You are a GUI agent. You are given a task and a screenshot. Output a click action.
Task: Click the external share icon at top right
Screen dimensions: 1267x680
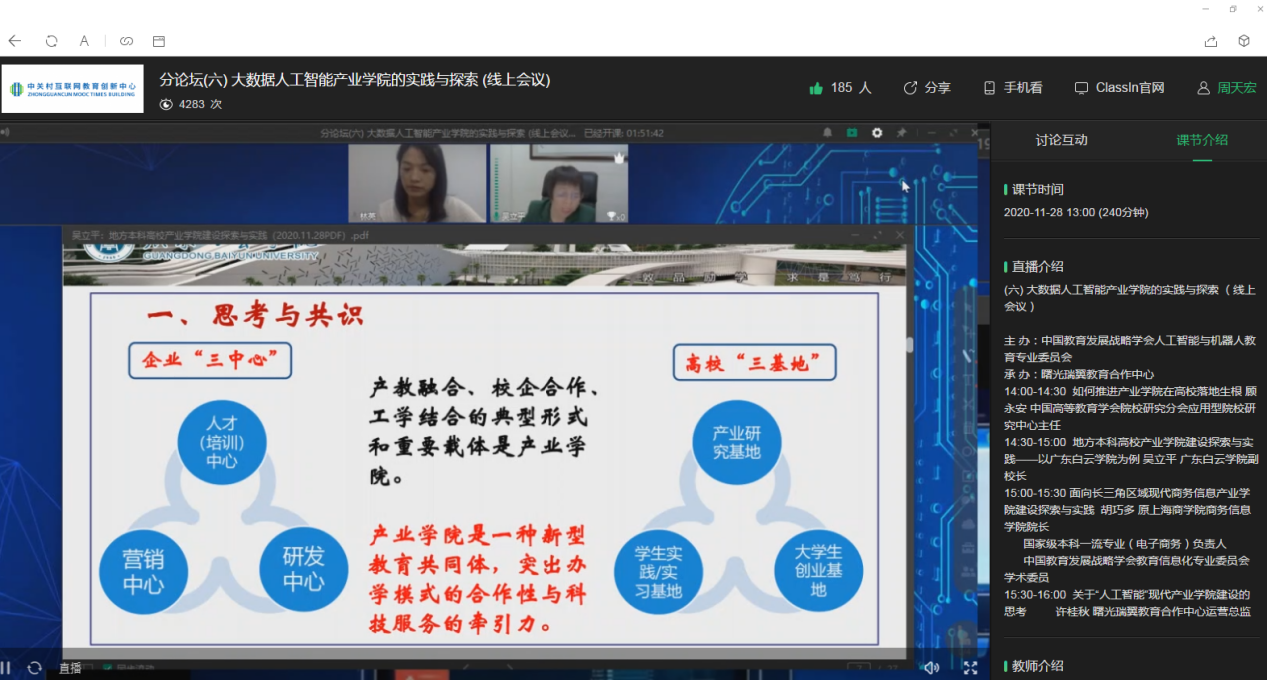(1211, 41)
